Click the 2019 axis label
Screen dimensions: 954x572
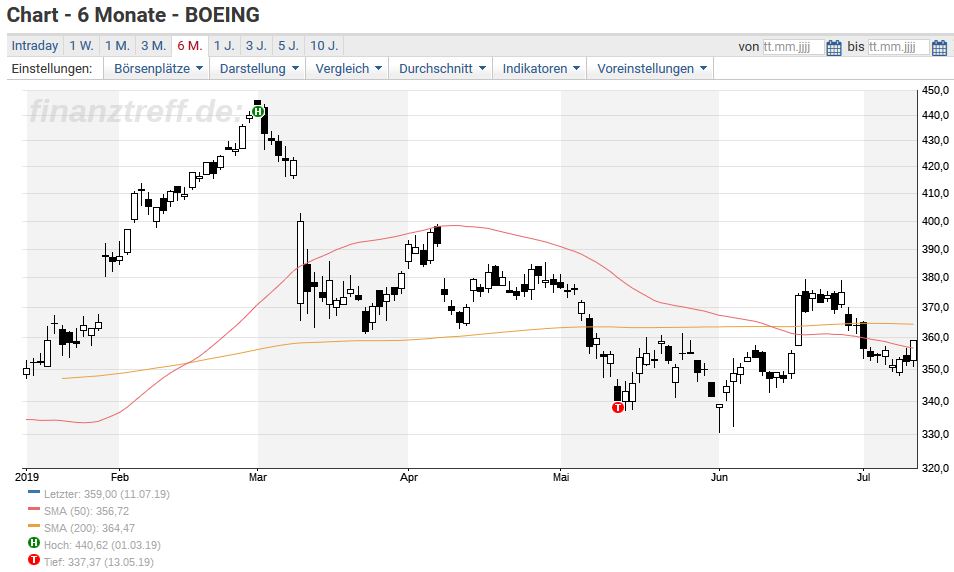(27, 477)
